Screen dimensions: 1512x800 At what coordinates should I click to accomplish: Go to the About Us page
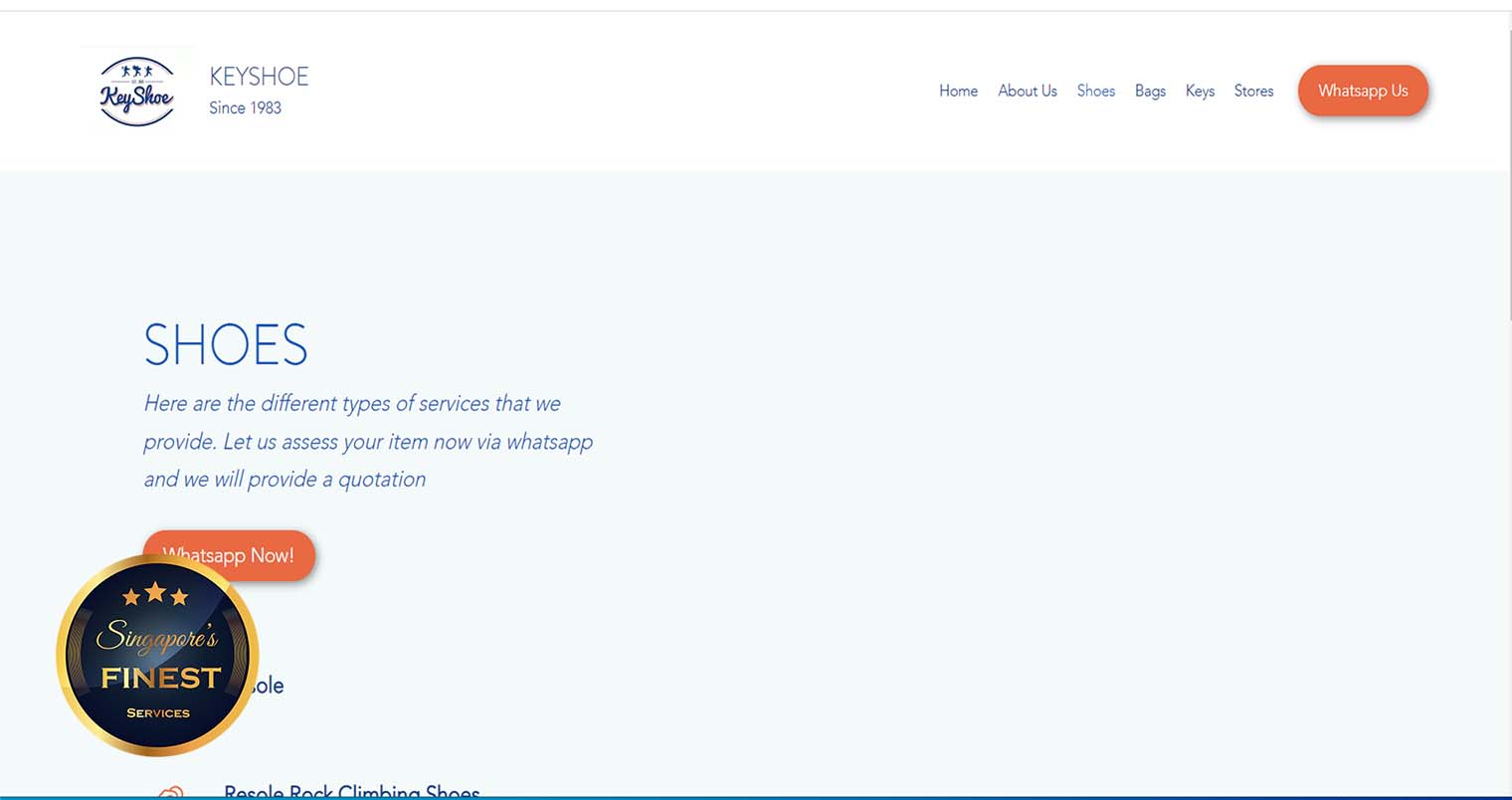click(x=1027, y=91)
